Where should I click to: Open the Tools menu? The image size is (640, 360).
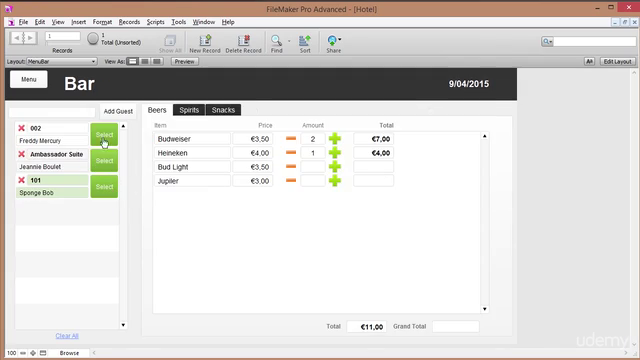tap(178, 22)
